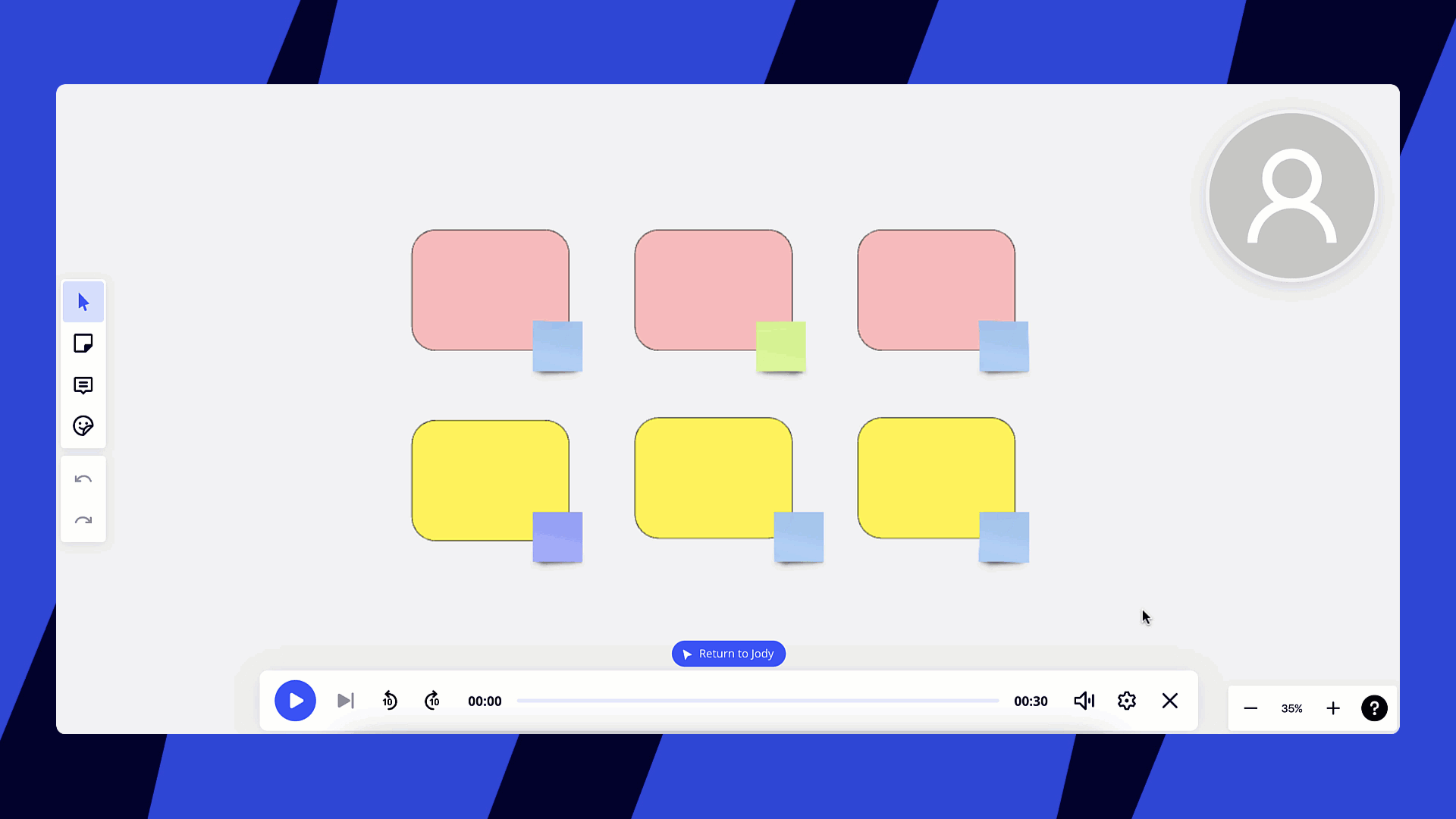Screen dimensions: 1456x819
Task: Open the comment tool
Action: point(83,385)
